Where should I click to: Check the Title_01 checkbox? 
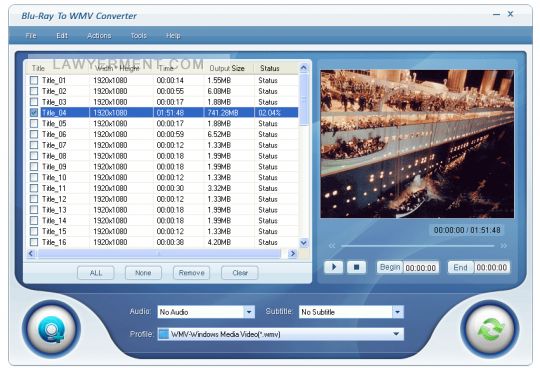tap(34, 80)
